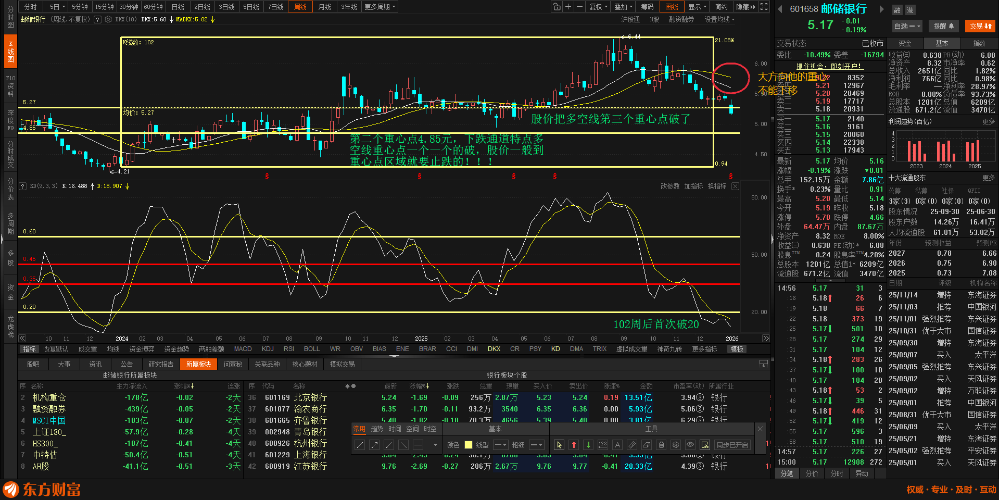Click the yellow 开户 promotion link

pyautogui.click(x=828, y=66)
